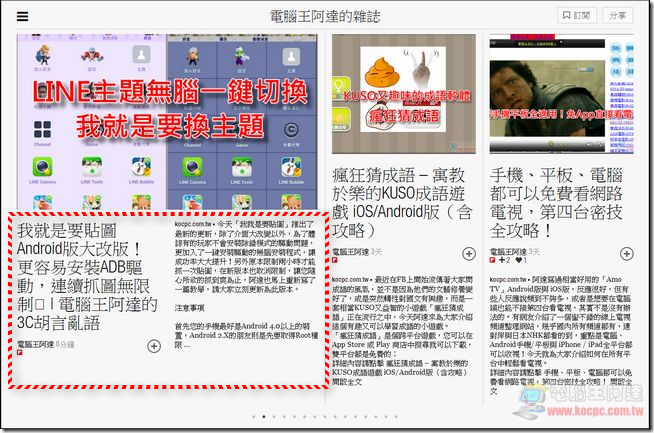Open the network TV article thumbnail

(x=561, y=94)
